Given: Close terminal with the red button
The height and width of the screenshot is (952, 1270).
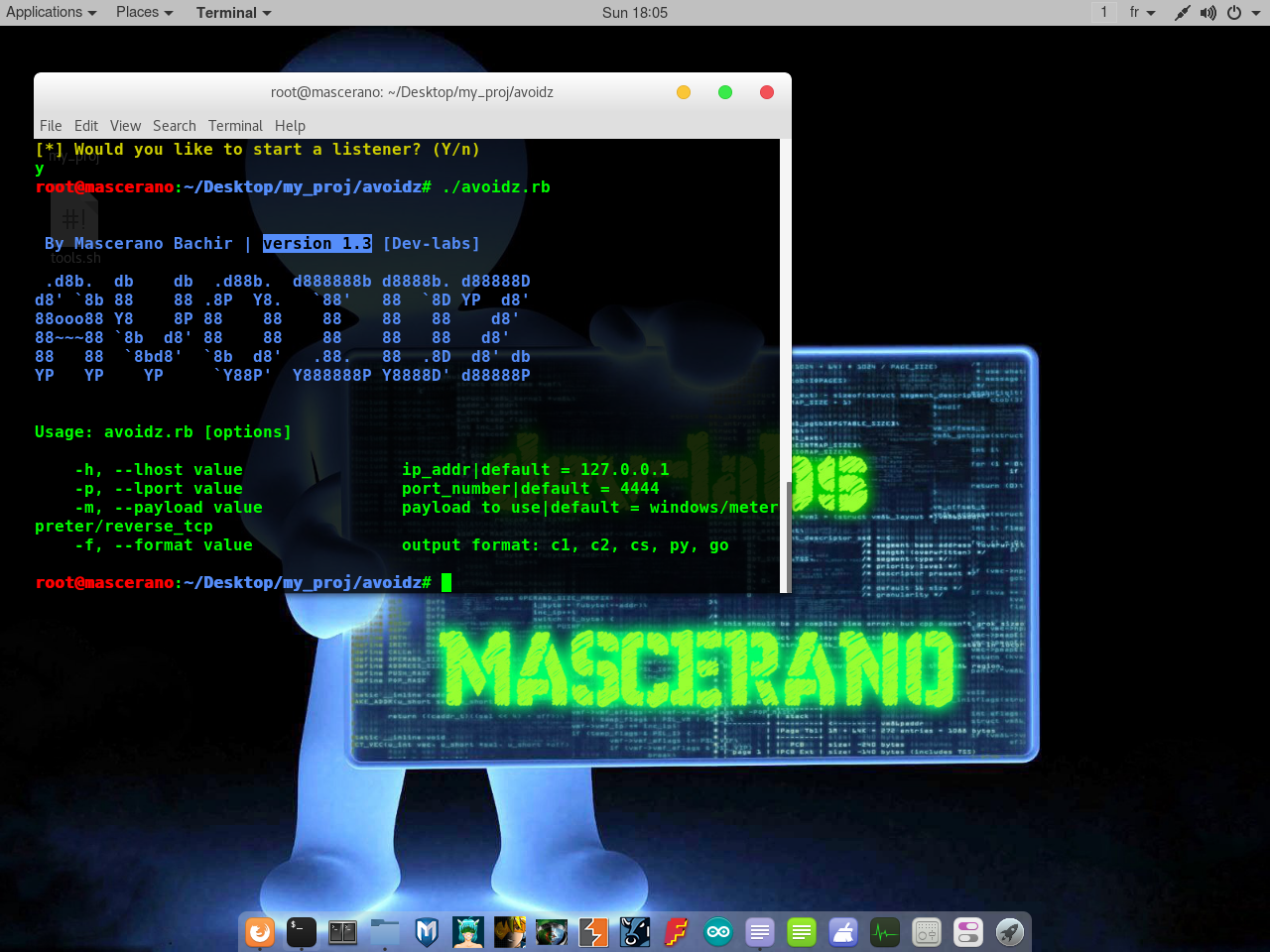Looking at the screenshot, I should point(767,92).
